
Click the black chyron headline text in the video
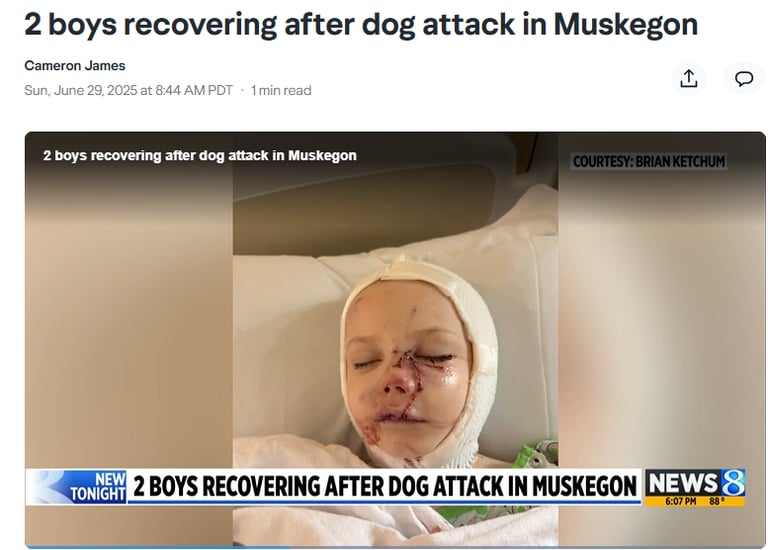click(384, 486)
